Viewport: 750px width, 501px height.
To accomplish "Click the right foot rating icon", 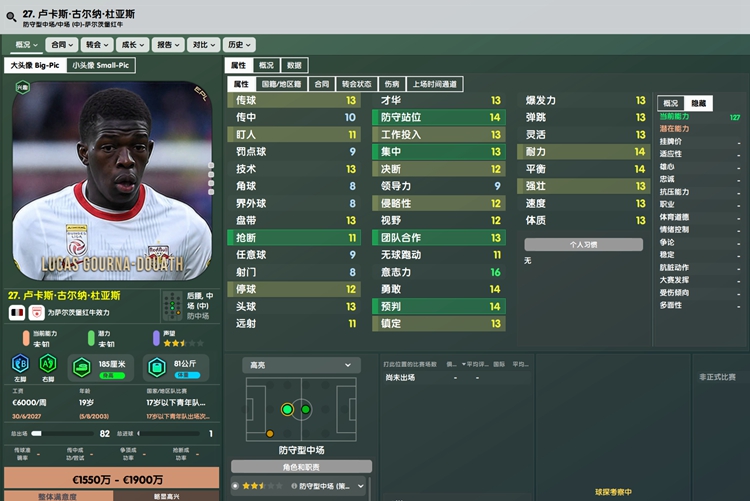I will coord(48,364).
